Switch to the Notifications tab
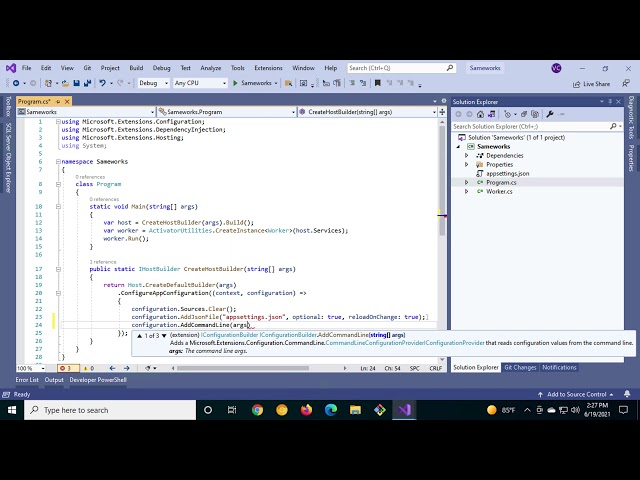Image resolution: width=640 pixels, height=480 pixels. tap(559, 367)
